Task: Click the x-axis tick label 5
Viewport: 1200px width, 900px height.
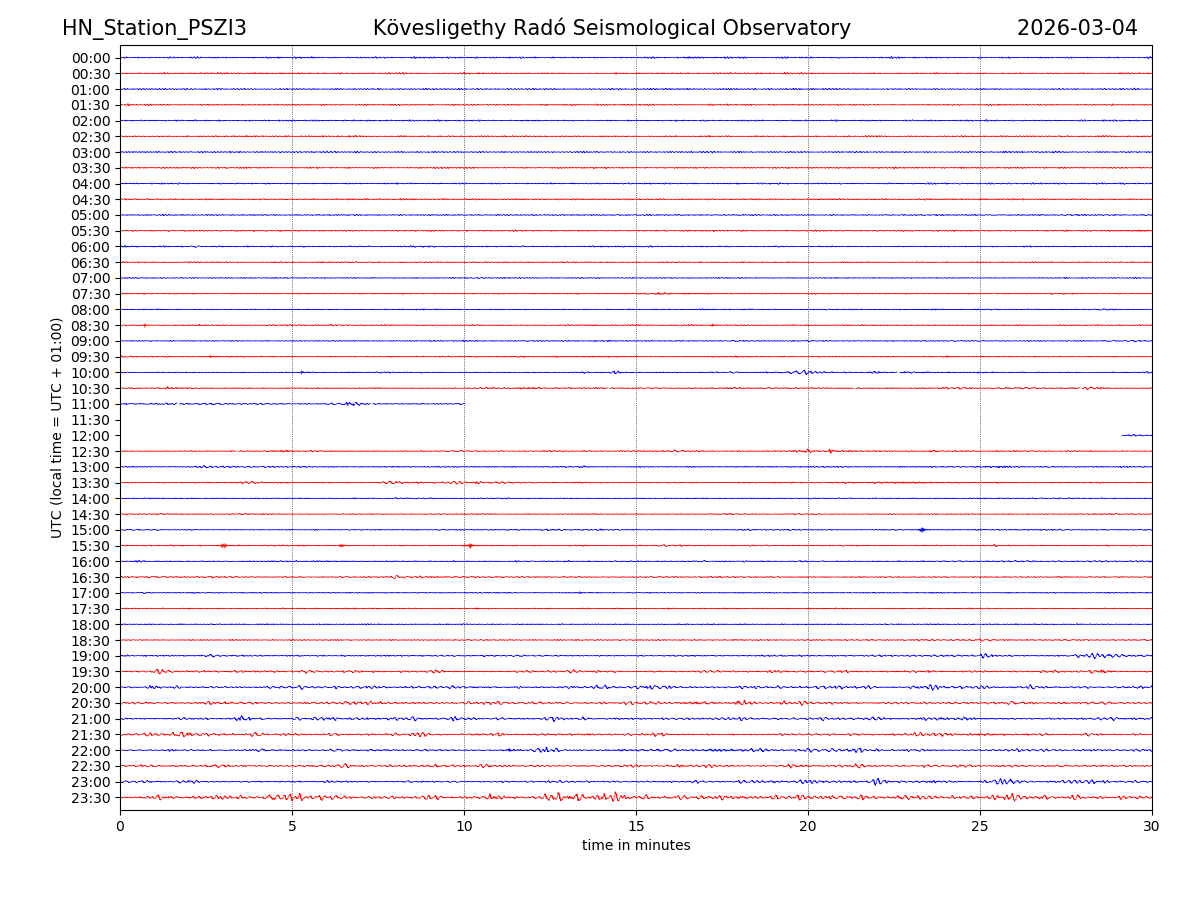Action: pyautogui.click(x=292, y=827)
